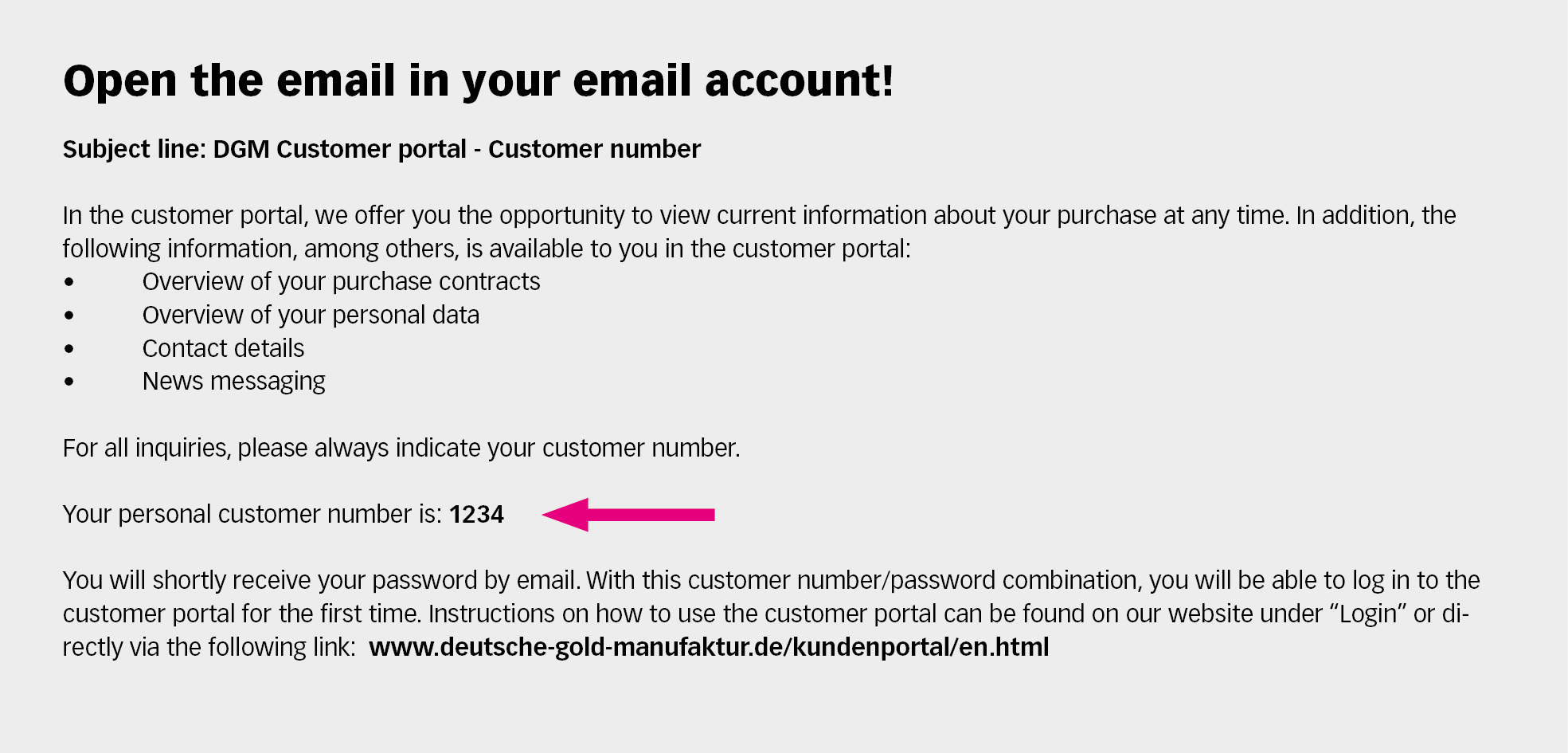This screenshot has width=1568, height=753.
Task: Click the bullet before 'Overview of your purchase contracts'
Action: point(70,282)
